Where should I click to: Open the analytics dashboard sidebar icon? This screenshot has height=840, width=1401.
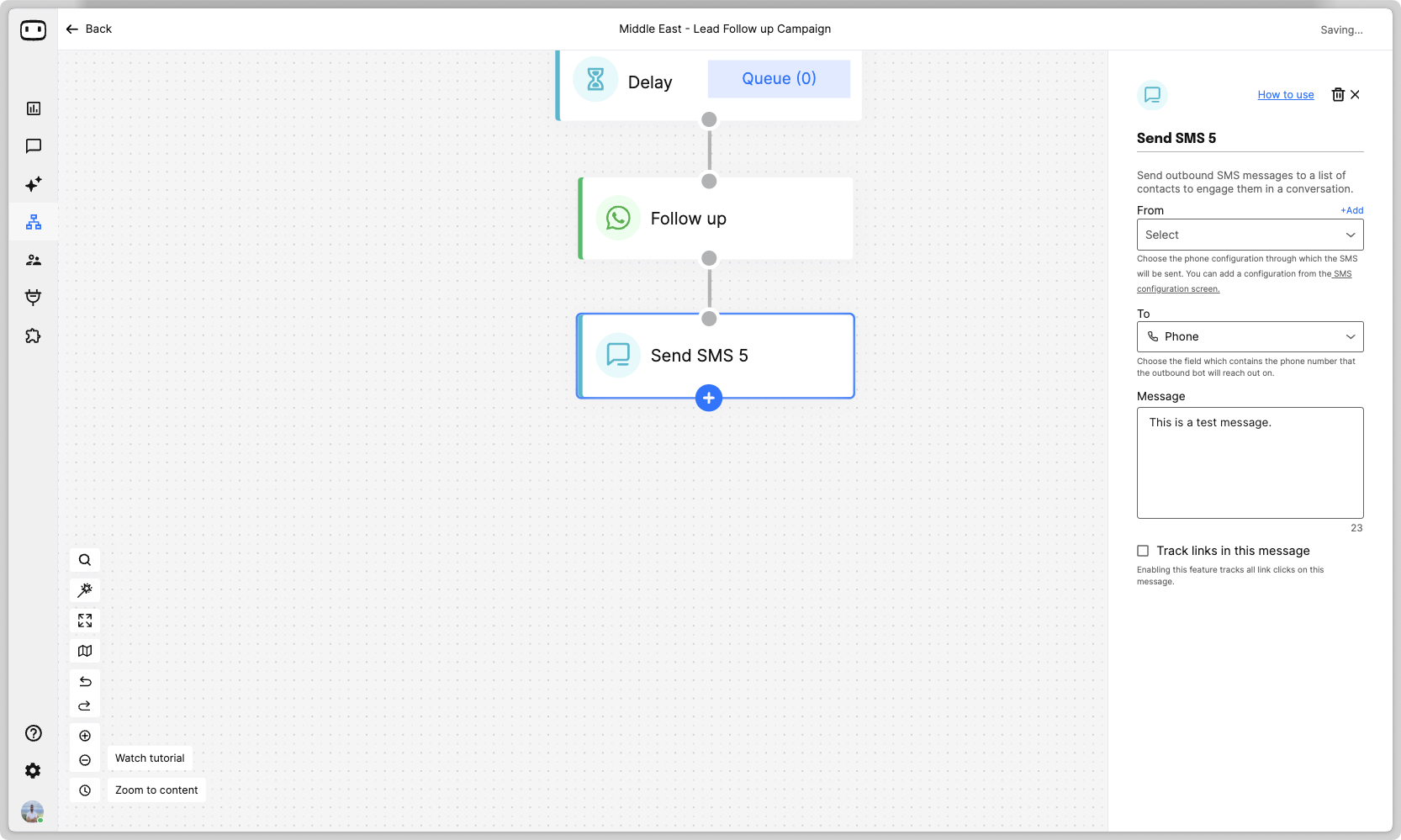(34, 108)
